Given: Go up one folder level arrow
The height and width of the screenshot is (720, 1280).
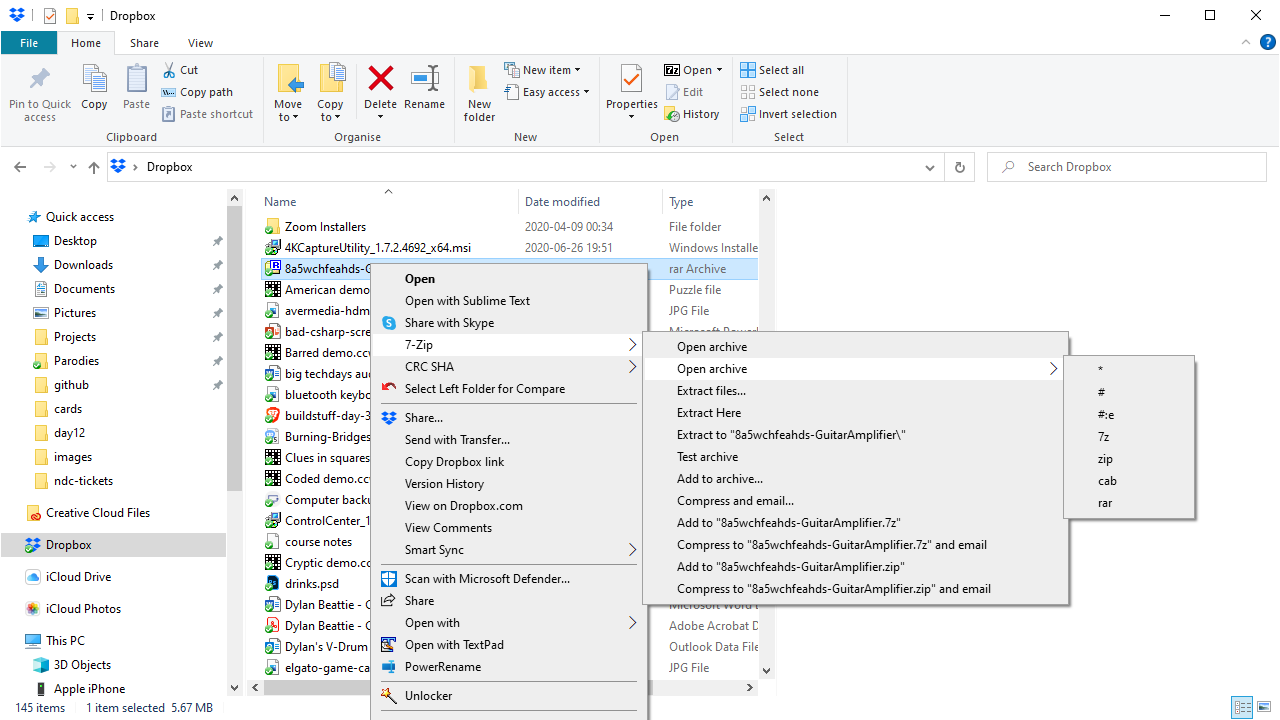Looking at the screenshot, I should pyautogui.click(x=94, y=167).
